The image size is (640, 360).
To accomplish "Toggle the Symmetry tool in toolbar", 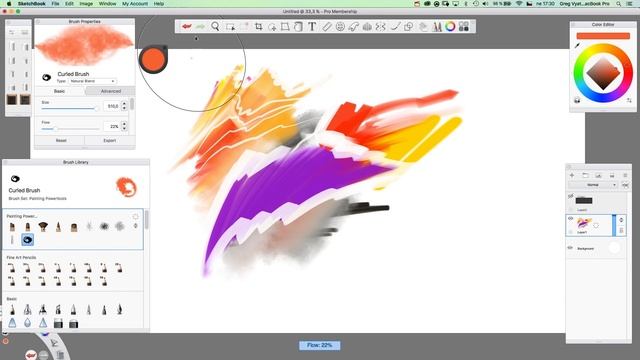I will [x=380, y=27].
